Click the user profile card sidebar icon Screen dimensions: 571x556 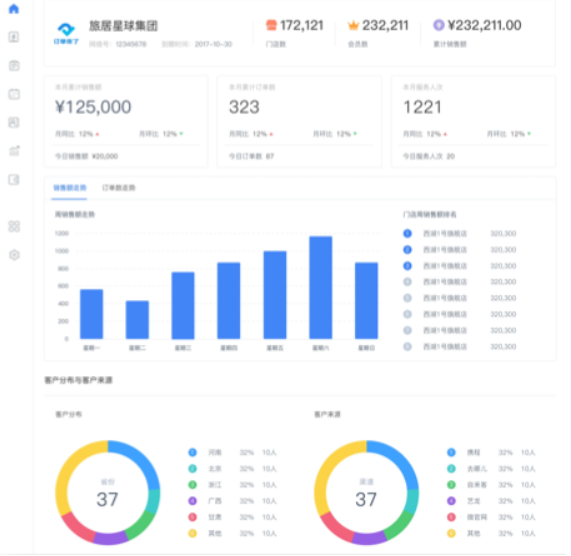click(x=14, y=122)
